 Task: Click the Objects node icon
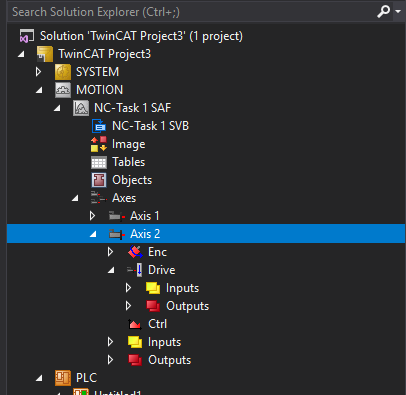click(99, 180)
